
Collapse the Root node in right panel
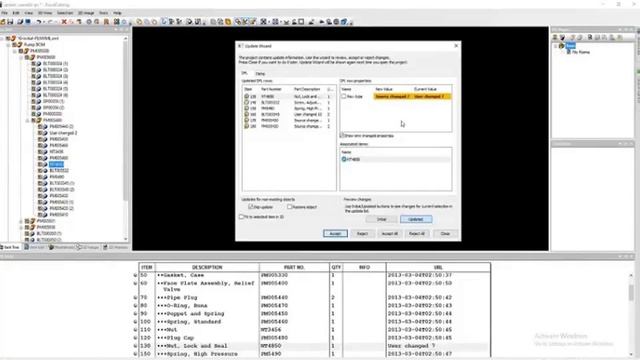coord(555,46)
